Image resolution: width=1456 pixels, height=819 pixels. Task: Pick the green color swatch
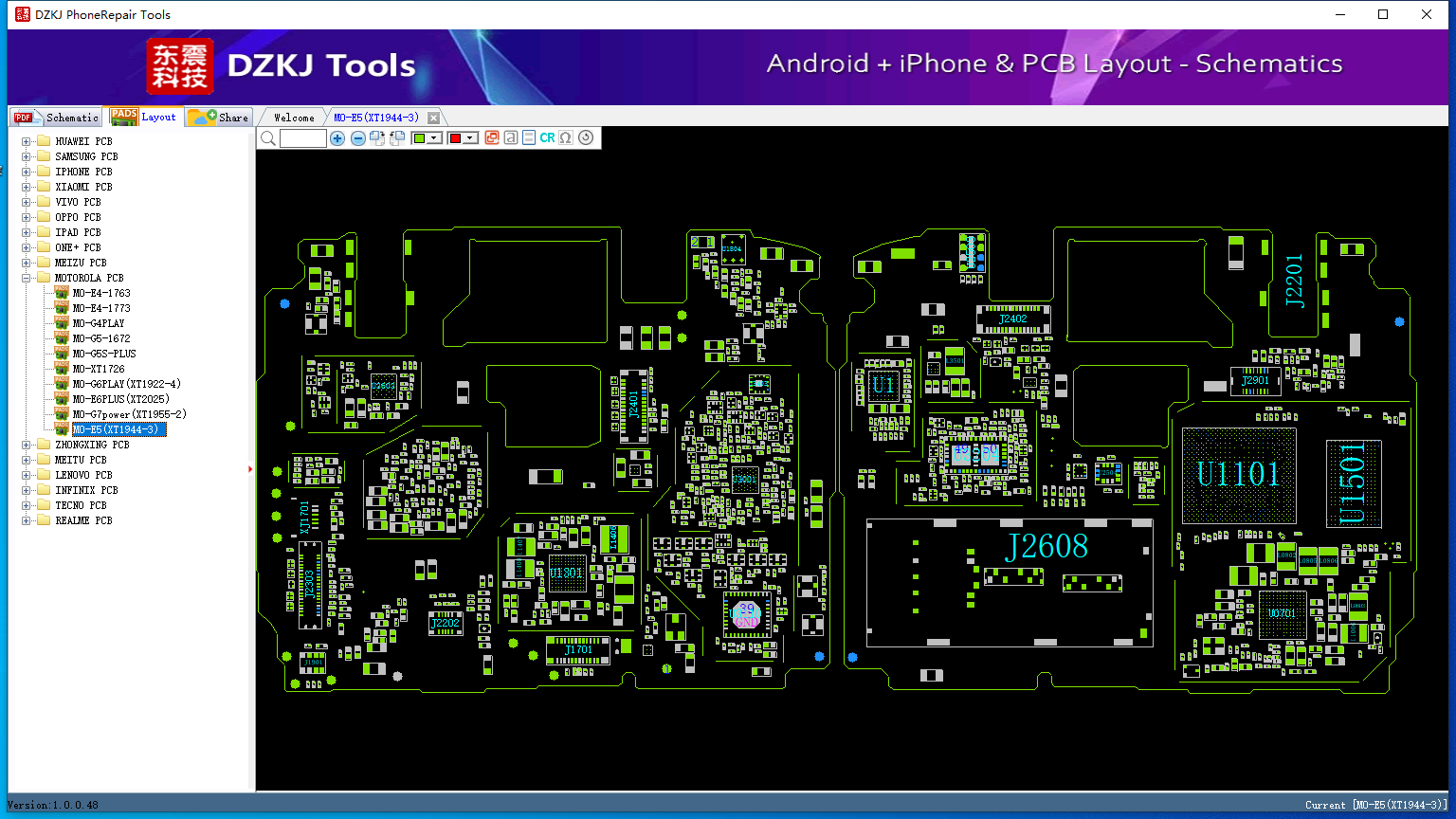419,138
